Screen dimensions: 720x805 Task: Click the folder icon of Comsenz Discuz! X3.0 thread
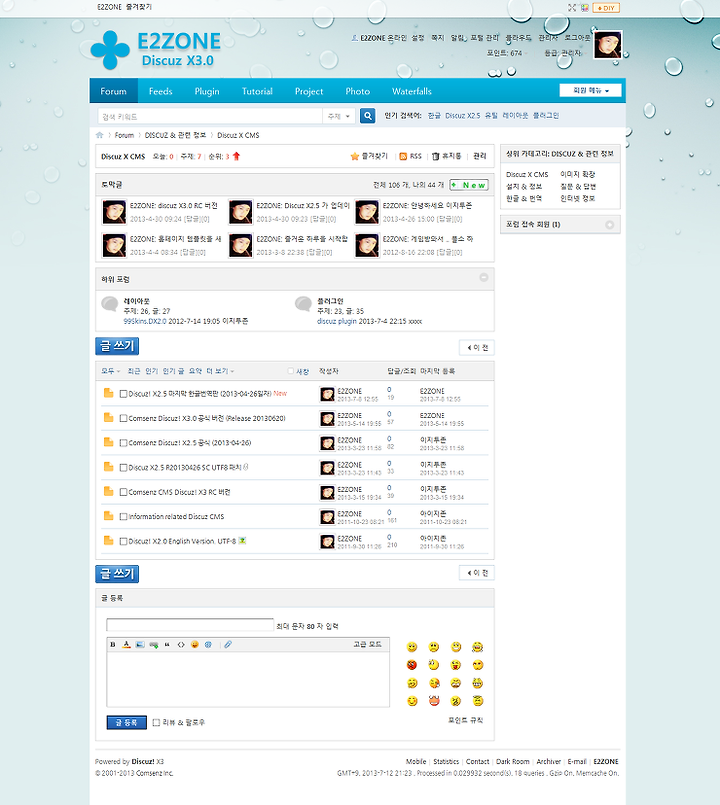pyautogui.click(x=108, y=417)
